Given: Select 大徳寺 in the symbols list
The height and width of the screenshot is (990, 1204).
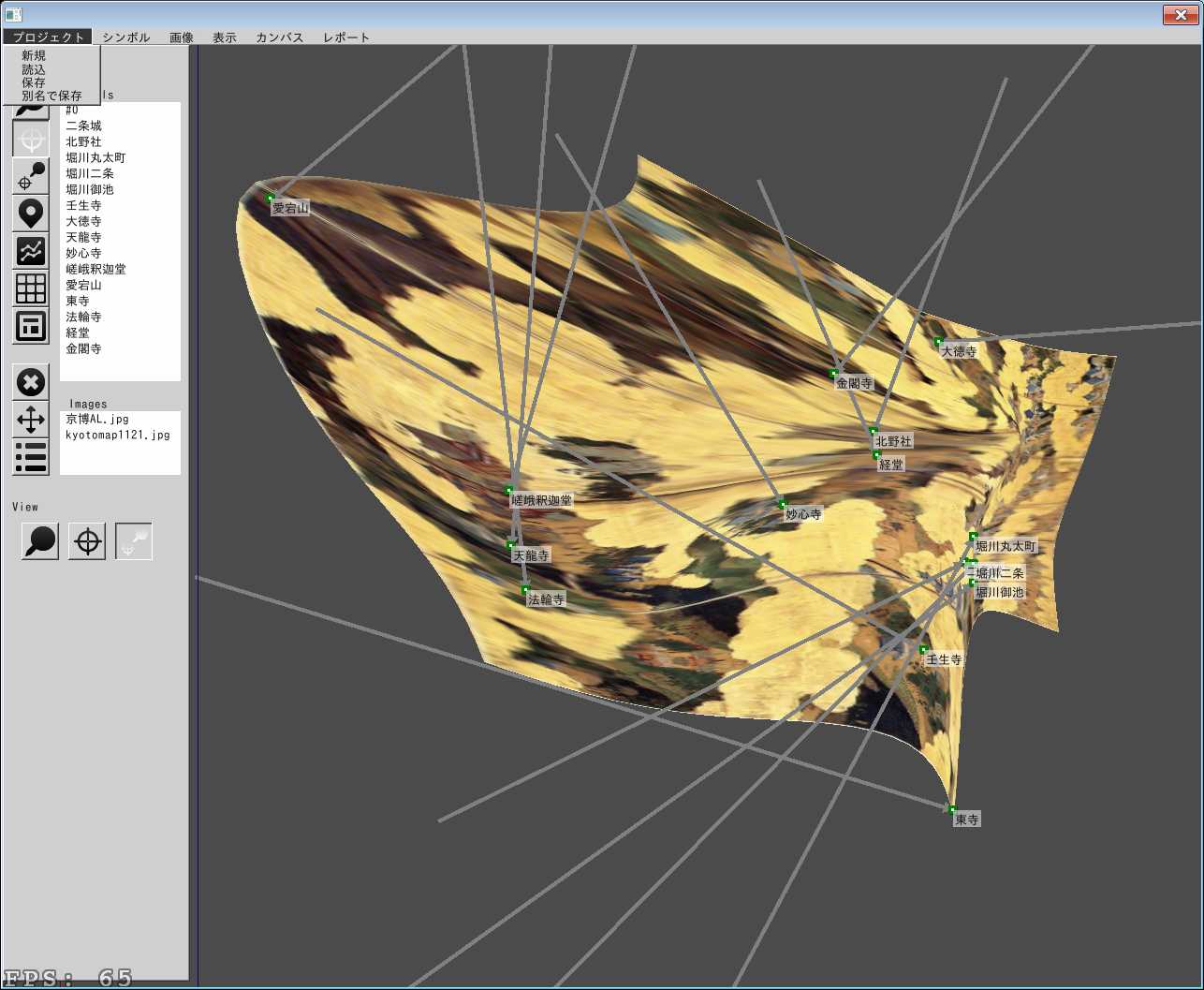Looking at the screenshot, I should click(83, 221).
